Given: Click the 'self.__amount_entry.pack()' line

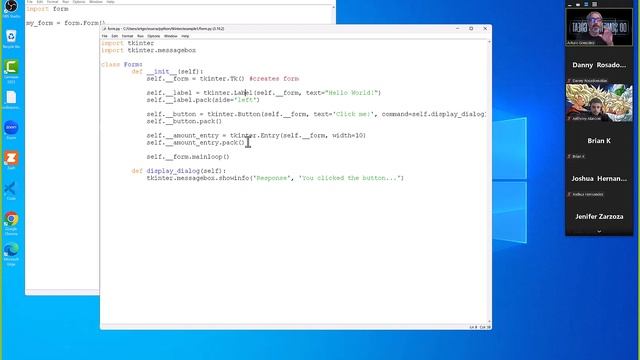Looking at the screenshot, I should pos(196,142).
